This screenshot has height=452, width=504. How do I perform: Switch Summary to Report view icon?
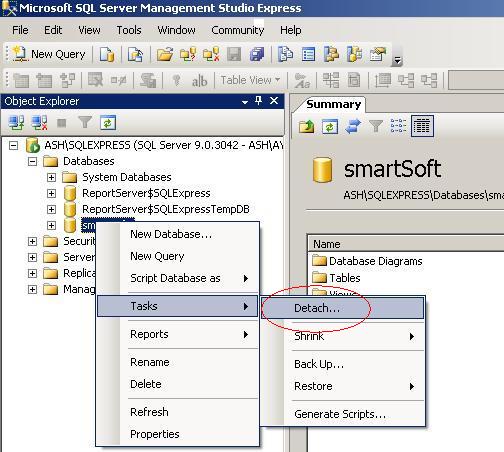[422, 126]
